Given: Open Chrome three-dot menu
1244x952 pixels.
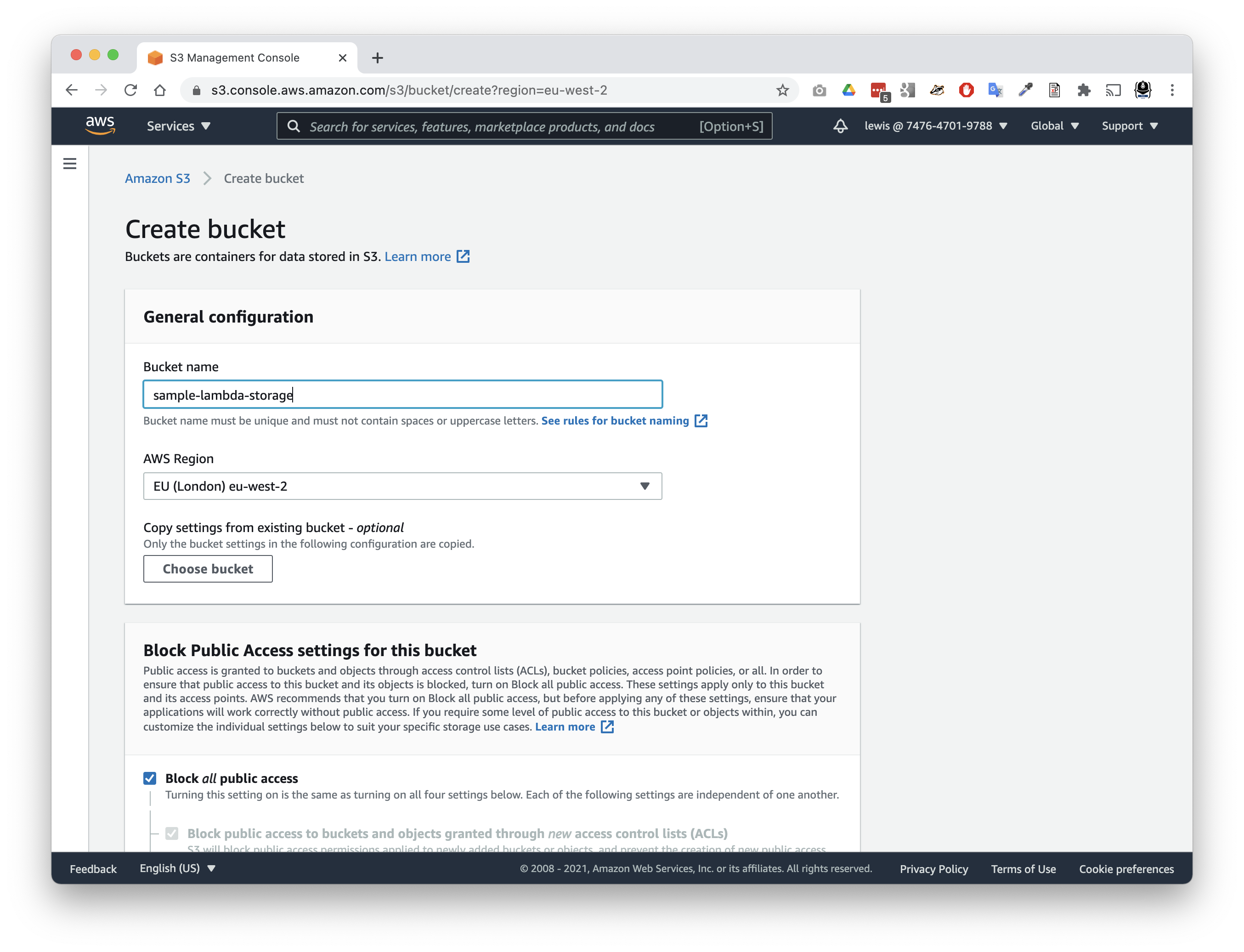Looking at the screenshot, I should [x=1172, y=90].
